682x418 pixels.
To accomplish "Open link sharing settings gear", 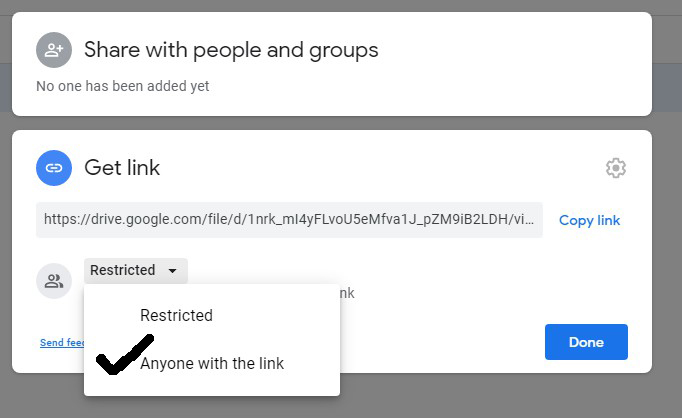I will click(x=616, y=168).
